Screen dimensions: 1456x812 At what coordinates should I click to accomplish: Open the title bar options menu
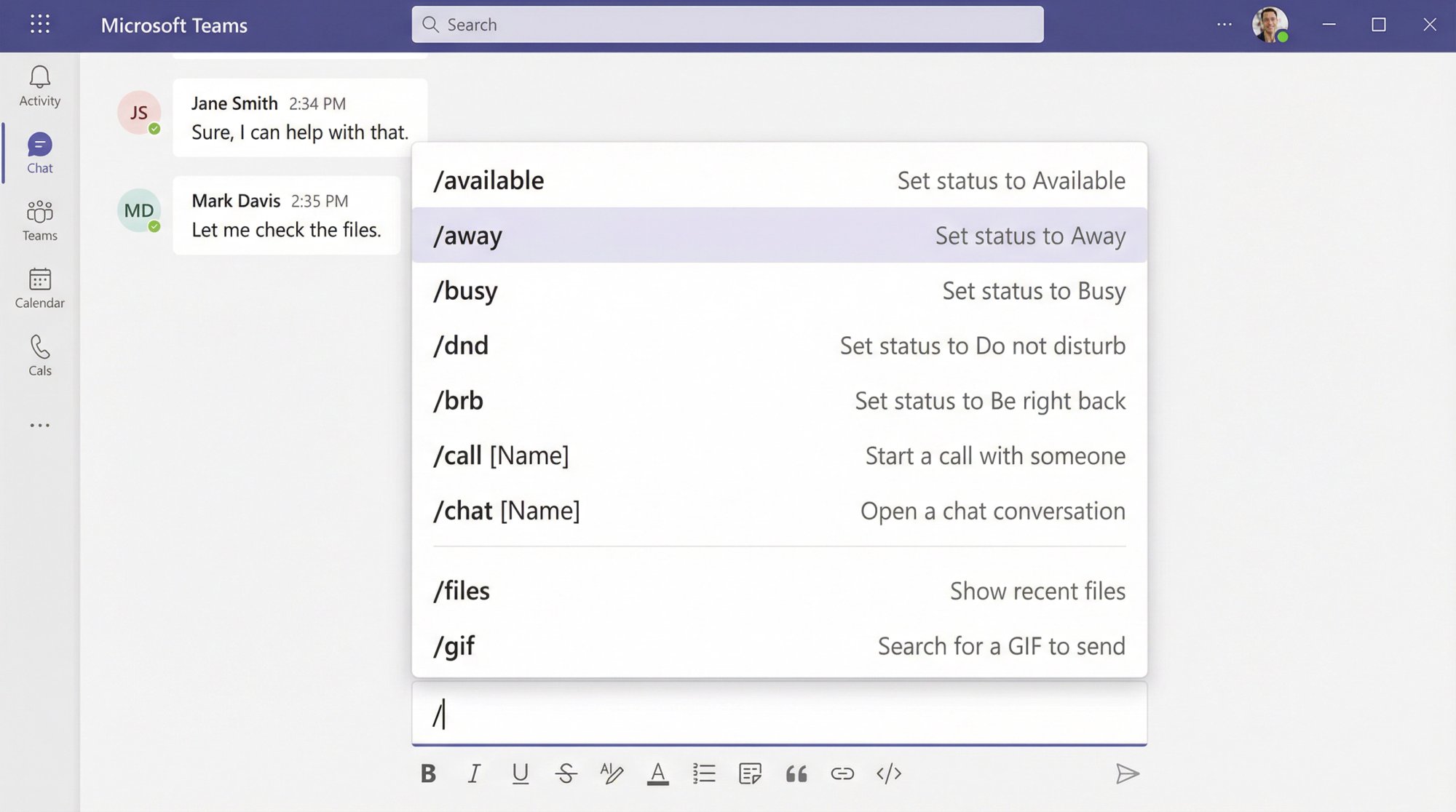[x=1224, y=24]
